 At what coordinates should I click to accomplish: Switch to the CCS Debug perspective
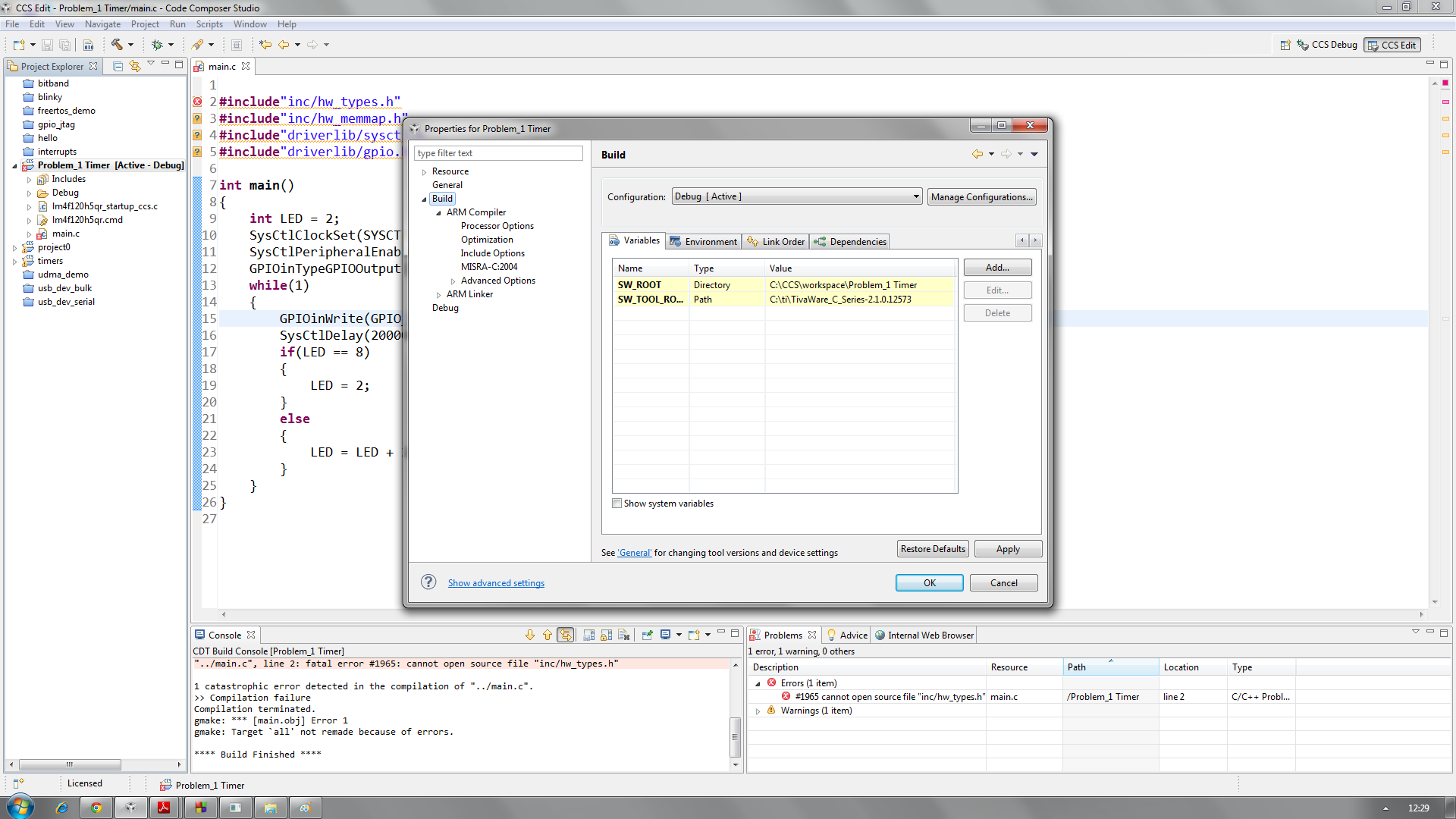click(1327, 45)
